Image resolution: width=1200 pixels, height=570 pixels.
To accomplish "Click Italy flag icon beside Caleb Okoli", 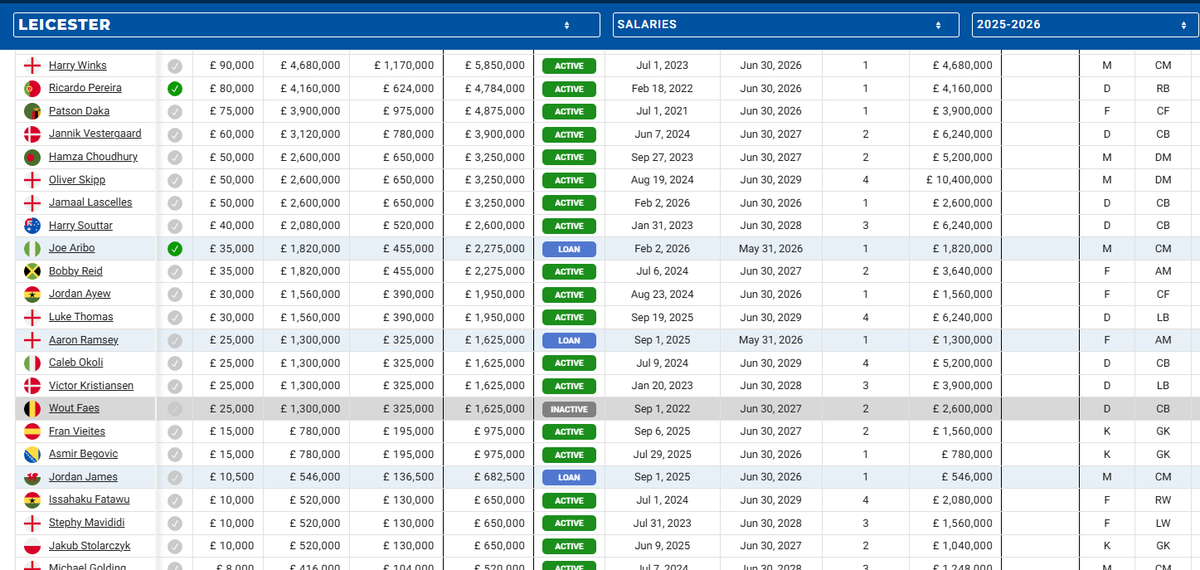I will [32, 362].
